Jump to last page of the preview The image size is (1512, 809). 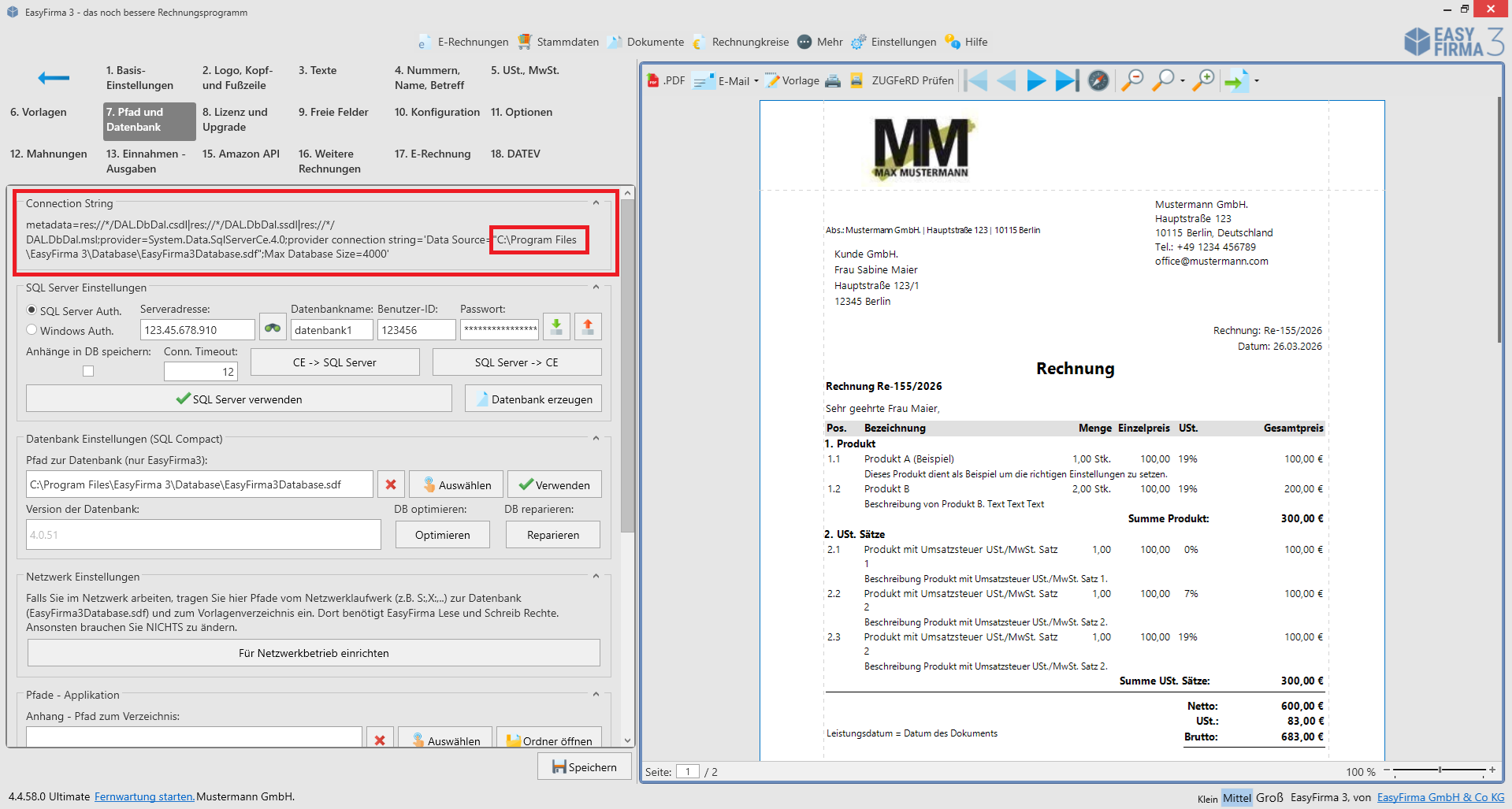point(1067,80)
